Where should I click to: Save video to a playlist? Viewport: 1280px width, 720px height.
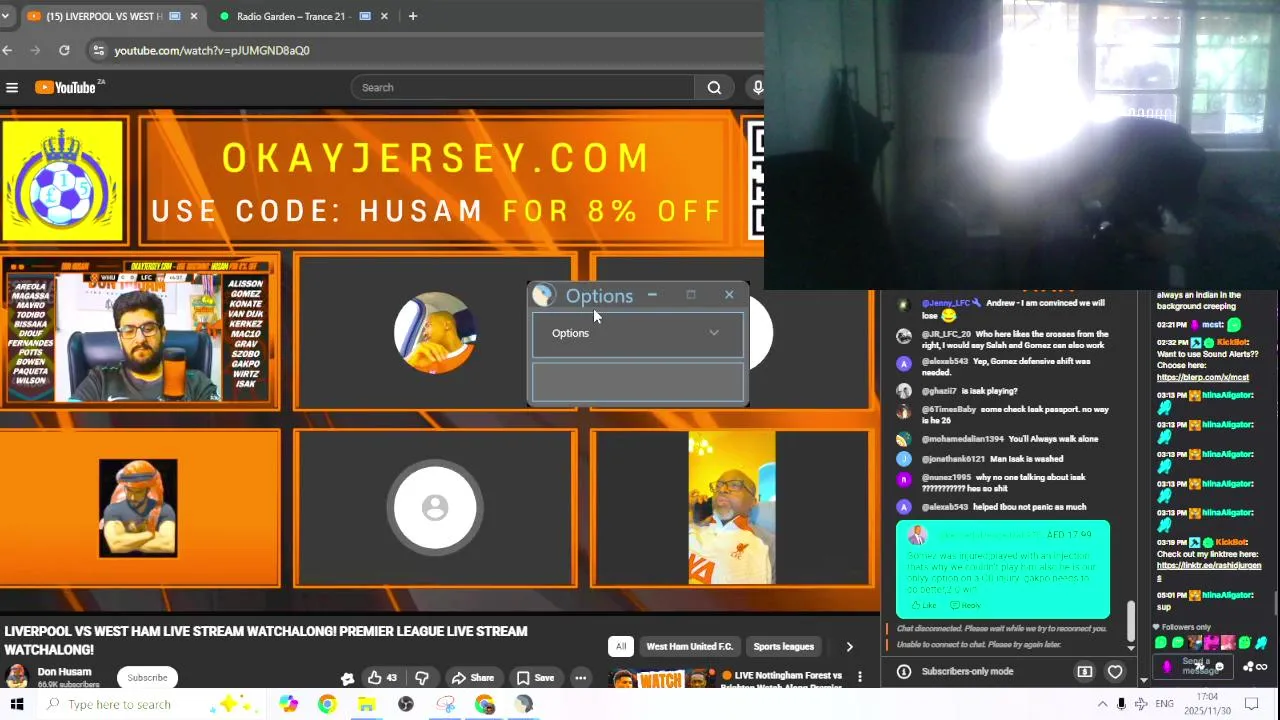[x=534, y=678]
